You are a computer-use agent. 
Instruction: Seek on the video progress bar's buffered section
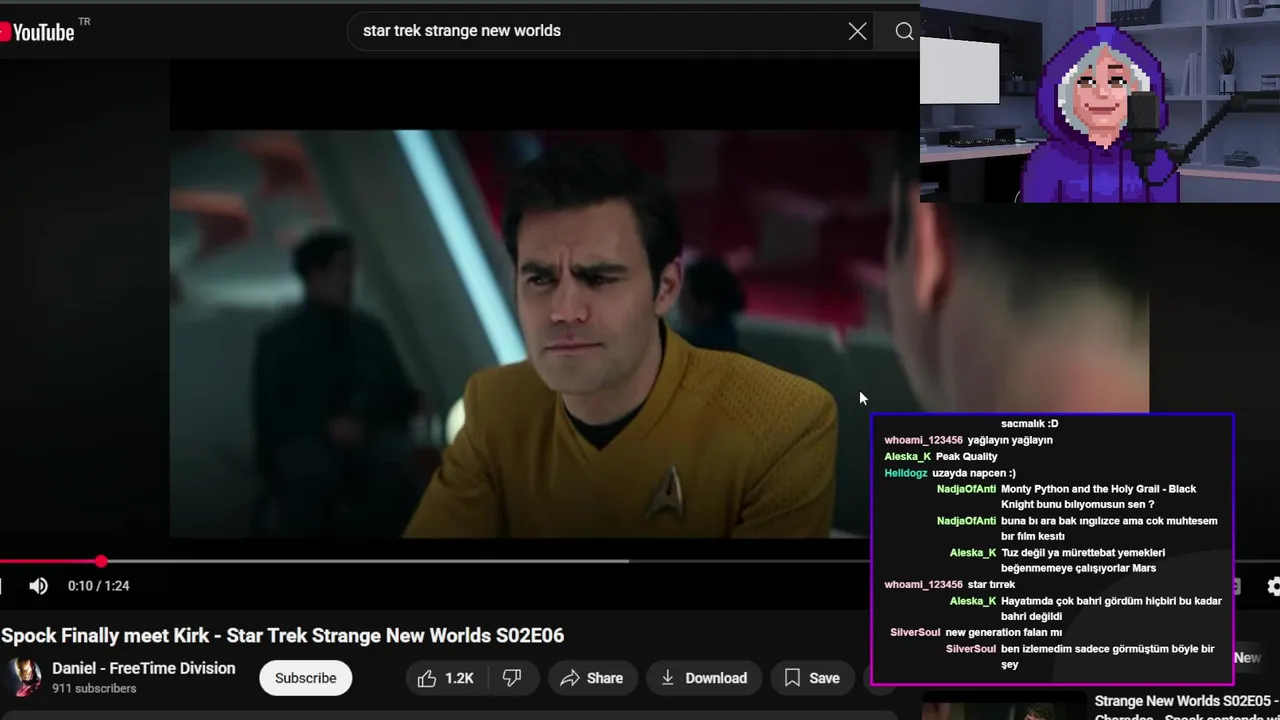click(365, 561)
